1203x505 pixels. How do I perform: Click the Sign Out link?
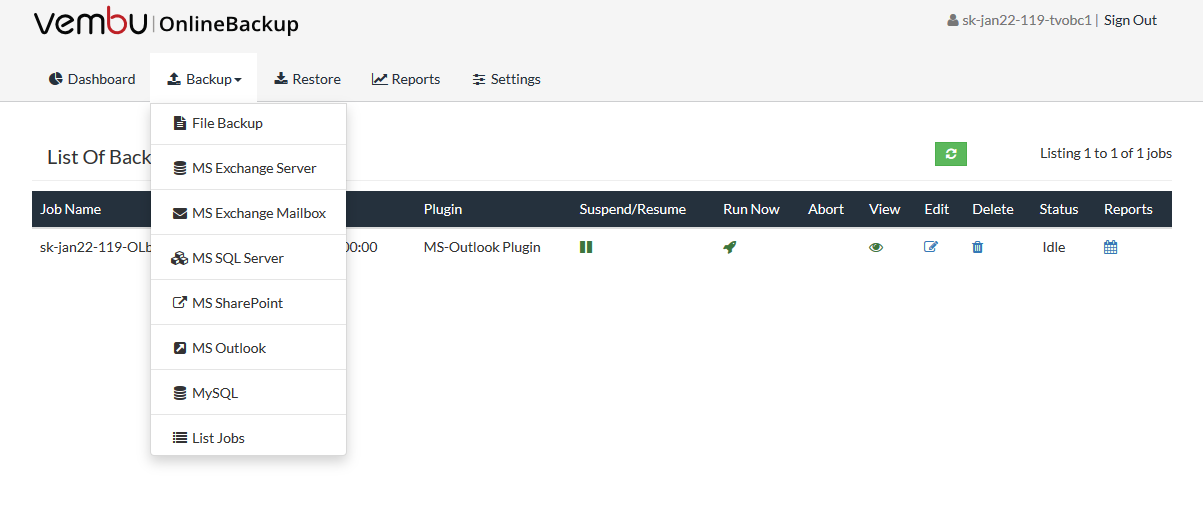(x=1130, y=20)
